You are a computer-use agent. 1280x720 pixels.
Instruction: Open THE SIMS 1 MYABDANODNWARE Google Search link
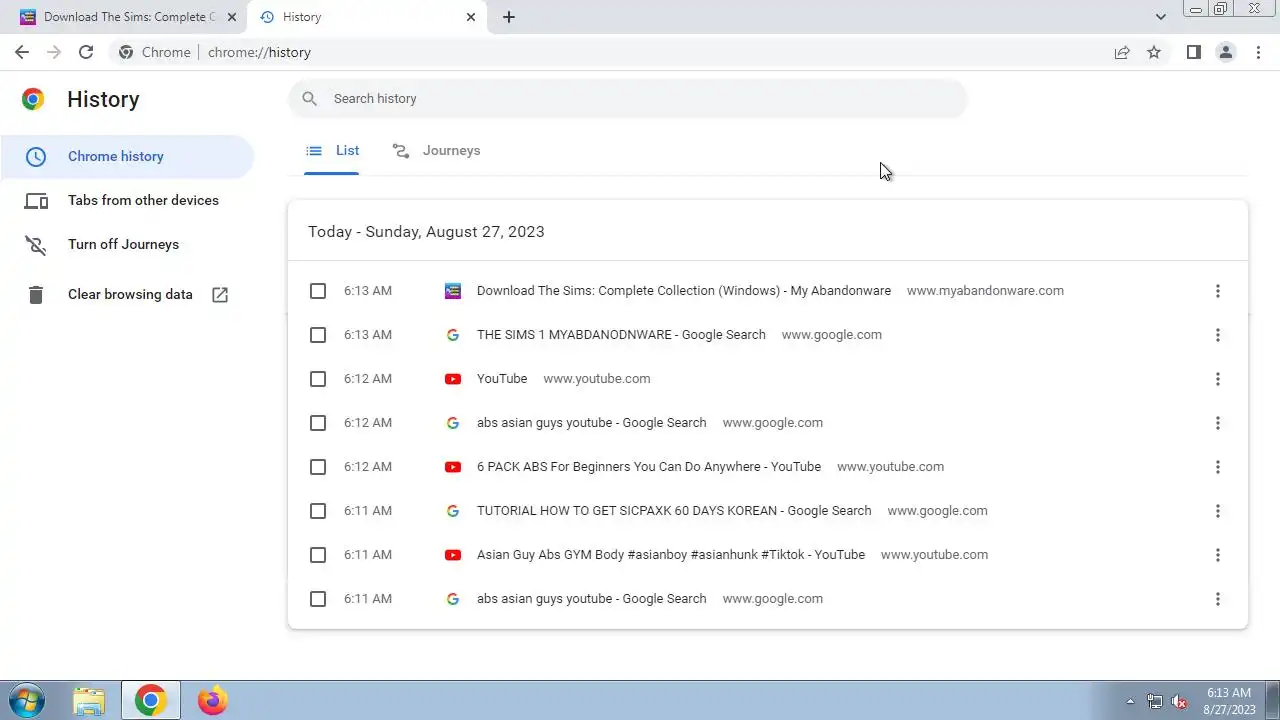pyautogui.click(x=621, y=335)
